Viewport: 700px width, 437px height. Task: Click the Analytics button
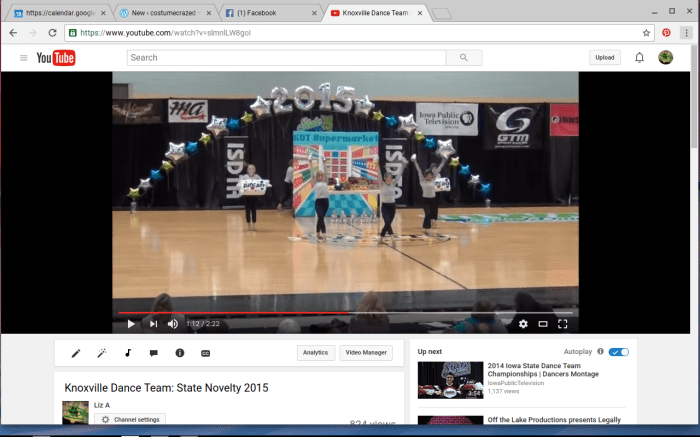[316, 353]
